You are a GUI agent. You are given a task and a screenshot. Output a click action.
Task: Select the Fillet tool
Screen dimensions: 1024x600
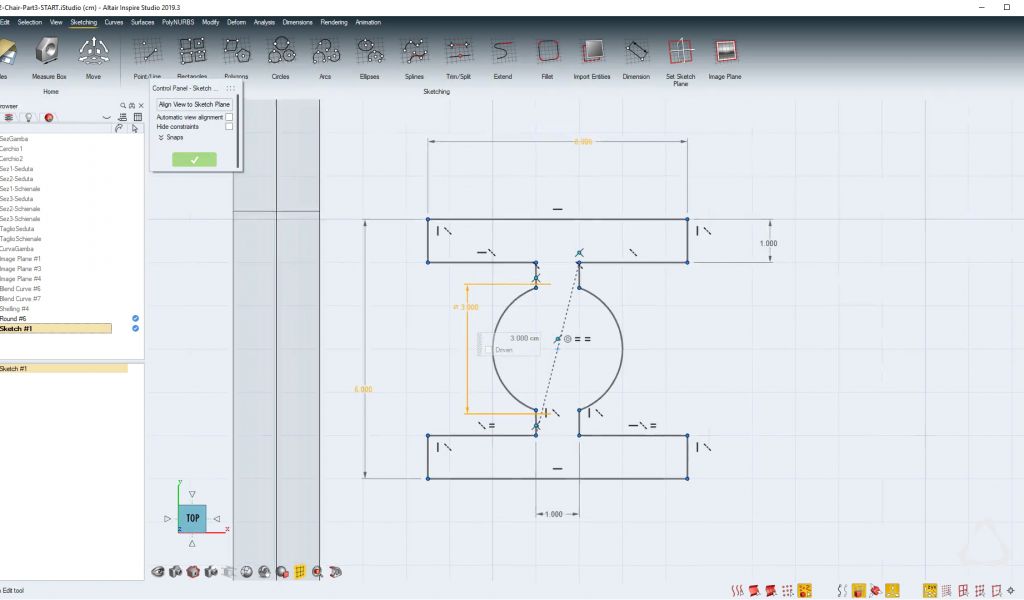tap(547, 52)
